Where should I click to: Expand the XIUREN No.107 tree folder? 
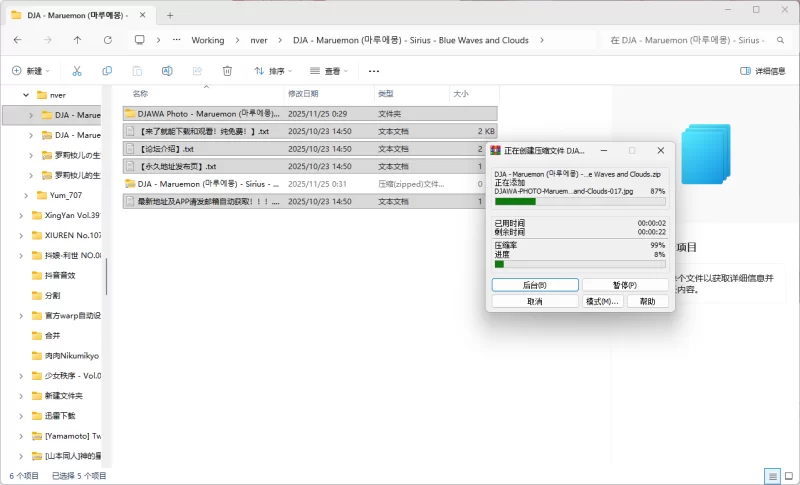[21, 235]
